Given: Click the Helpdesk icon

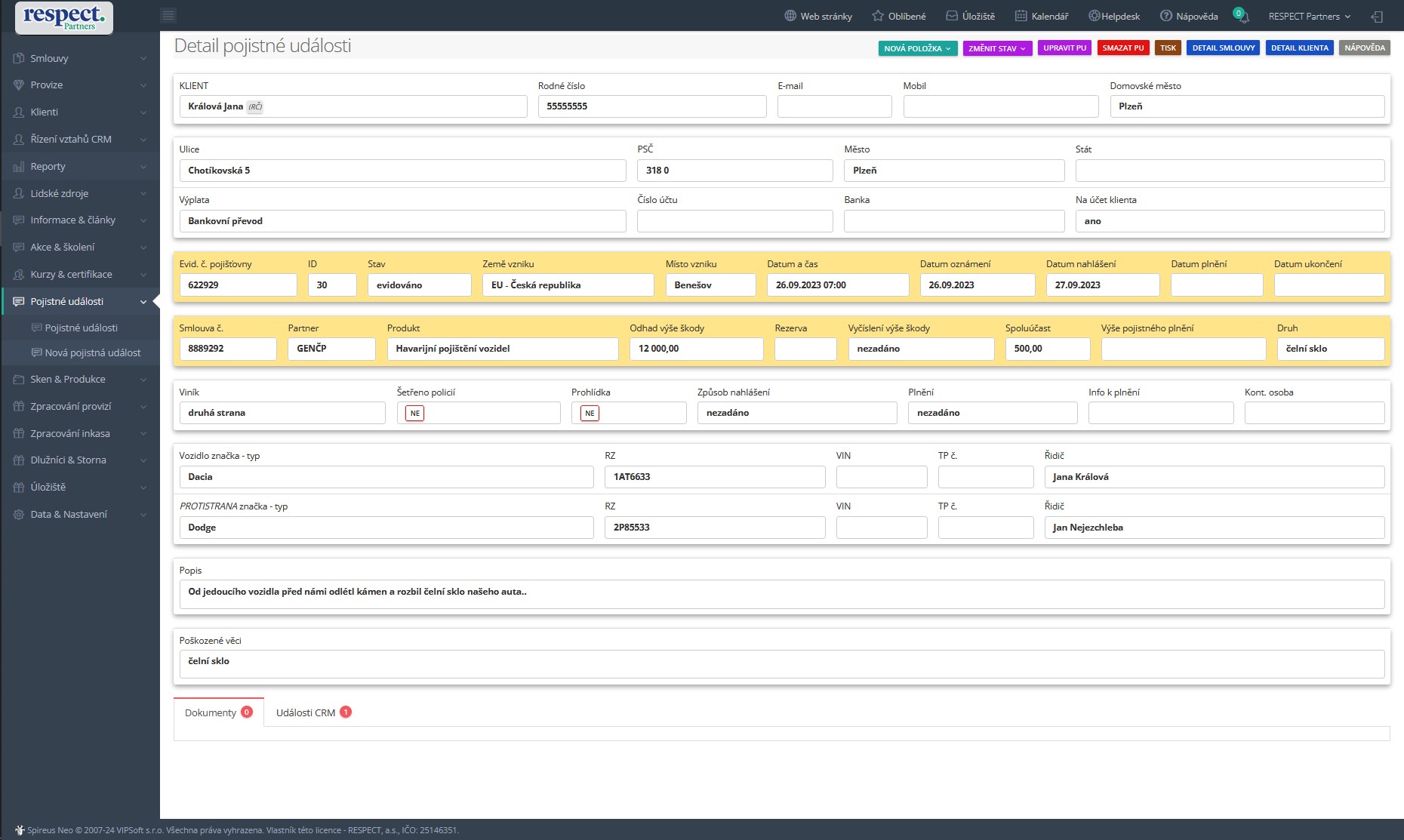Looking at the screenshot, I should [1094, 16].
